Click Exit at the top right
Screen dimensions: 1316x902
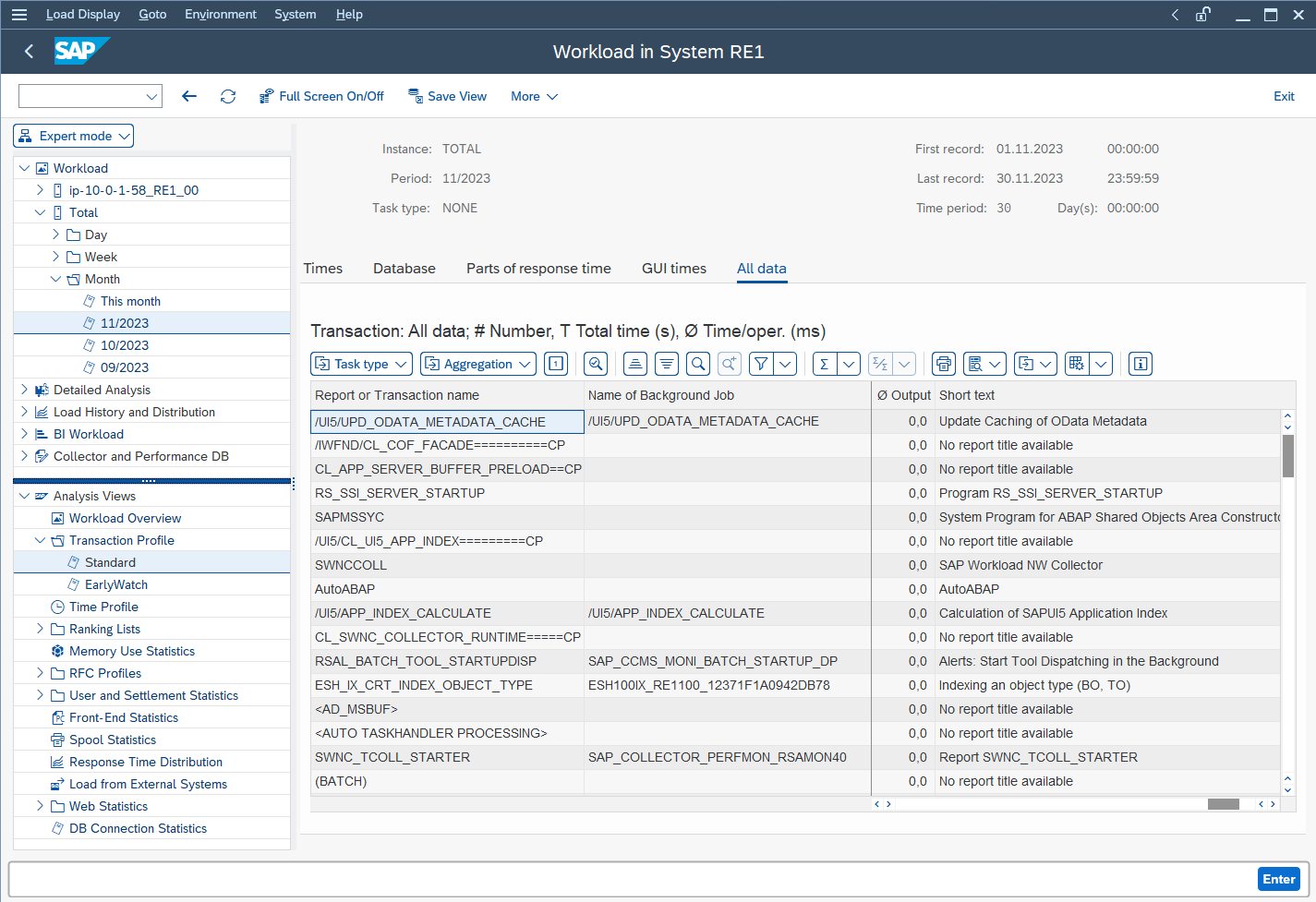[x=1284, y=96]
